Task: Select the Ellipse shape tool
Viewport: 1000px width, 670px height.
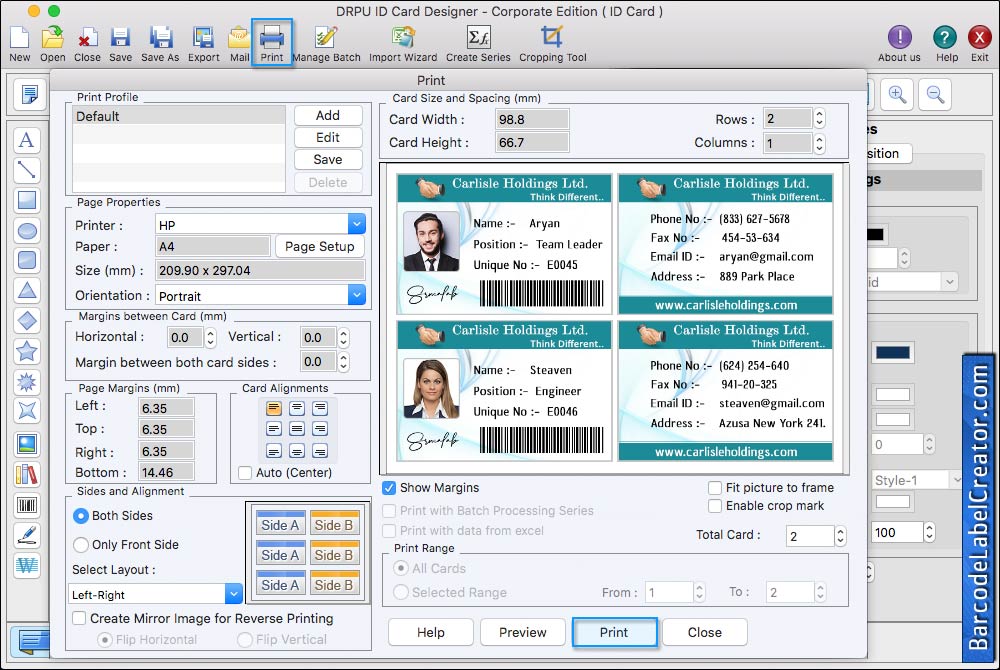Action: point(27,230)
